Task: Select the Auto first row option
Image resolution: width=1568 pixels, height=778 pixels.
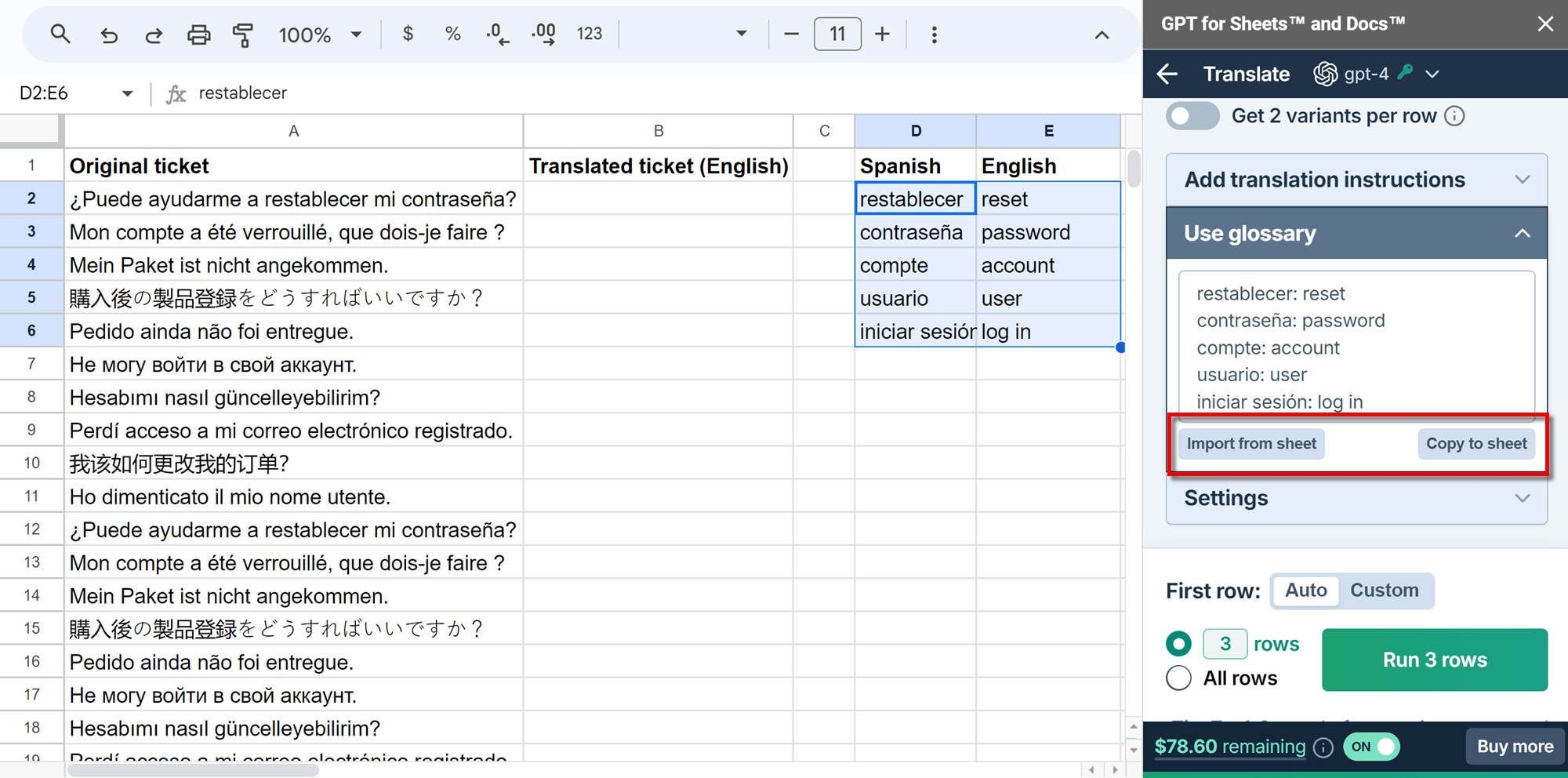Action: point(1305,591)
